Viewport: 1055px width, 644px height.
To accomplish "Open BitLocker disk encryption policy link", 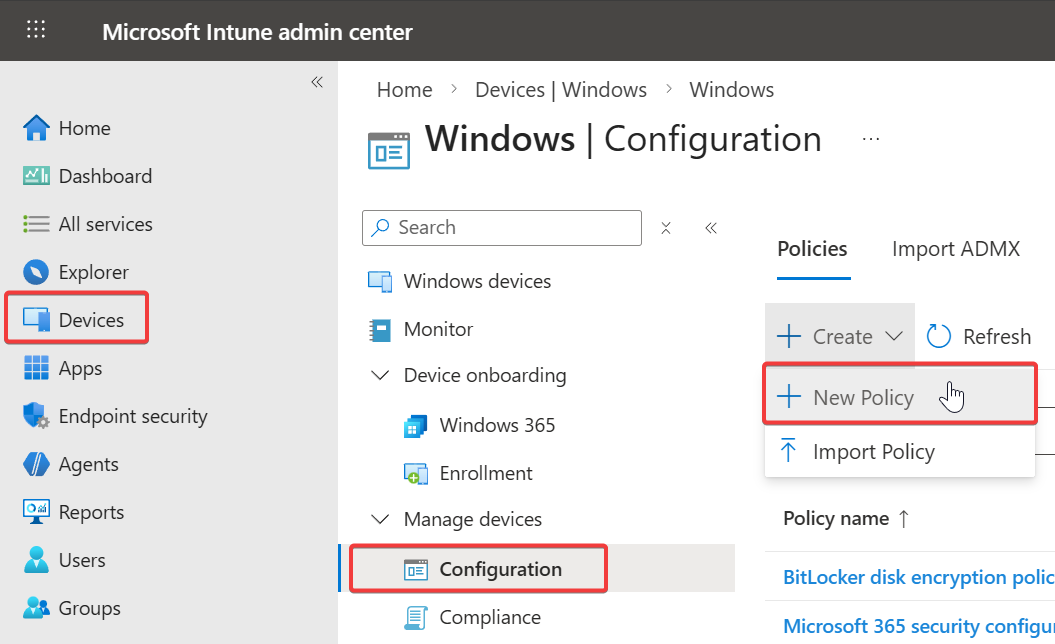I will tap(918, 577).
